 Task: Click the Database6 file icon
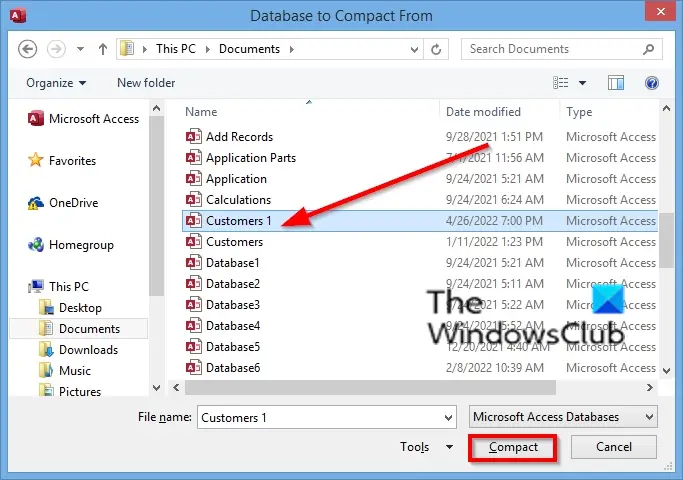pyautogui.click(x=194, y=368)
